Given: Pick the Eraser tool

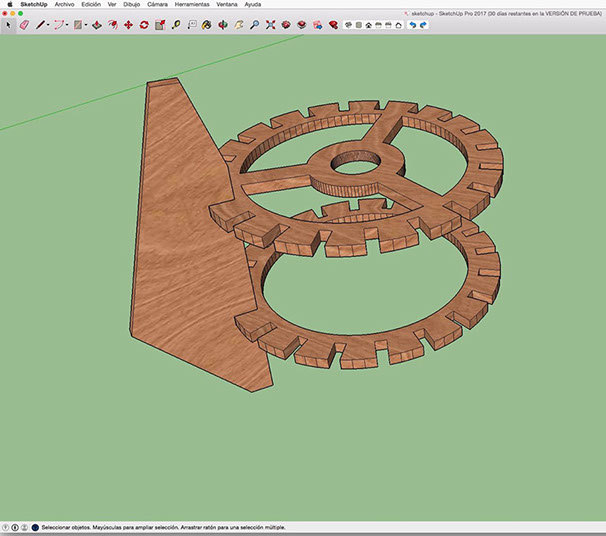Looking at the screenshot, I should (25, 24).
